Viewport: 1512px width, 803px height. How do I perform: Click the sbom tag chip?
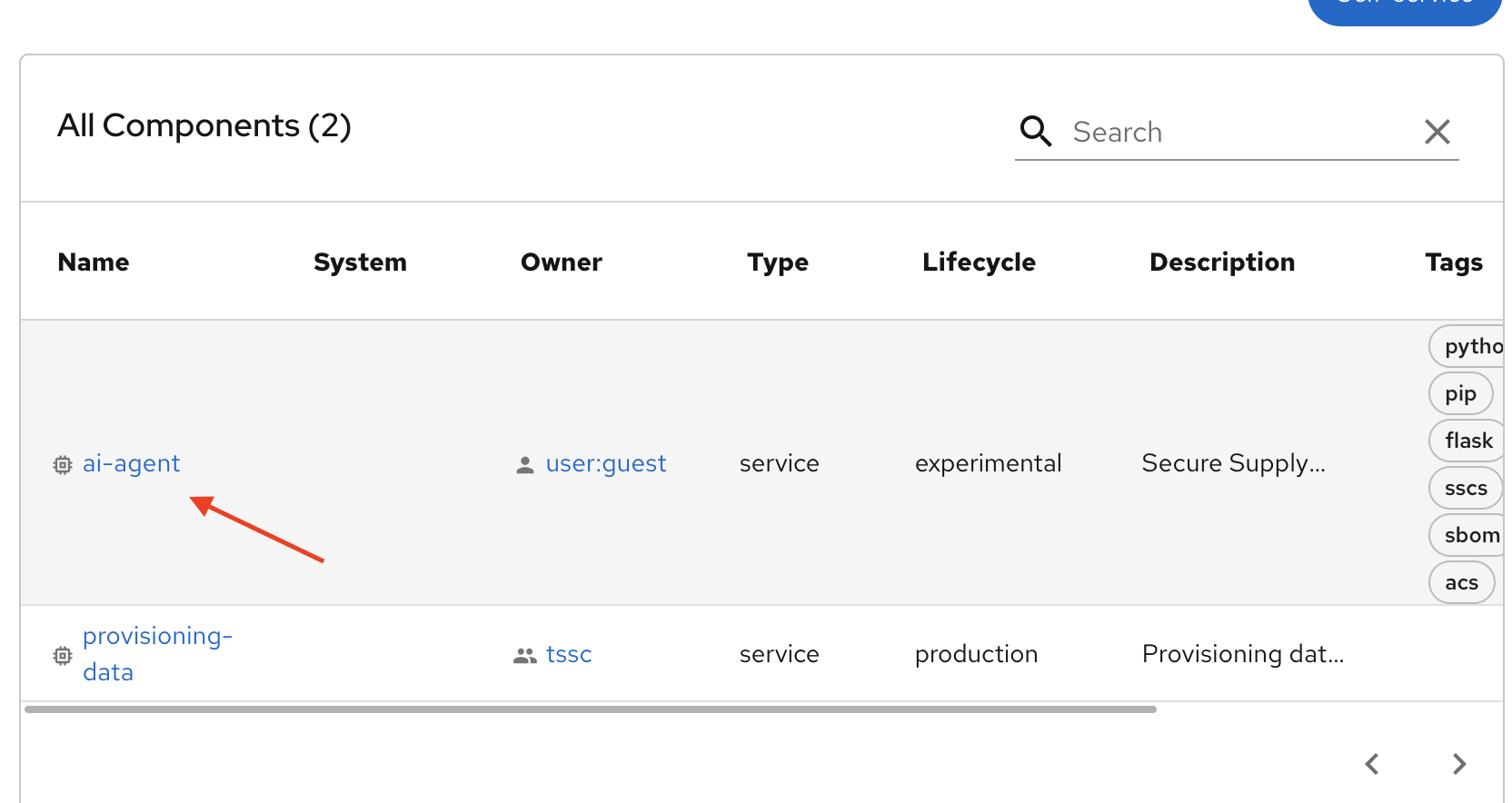1468,535
